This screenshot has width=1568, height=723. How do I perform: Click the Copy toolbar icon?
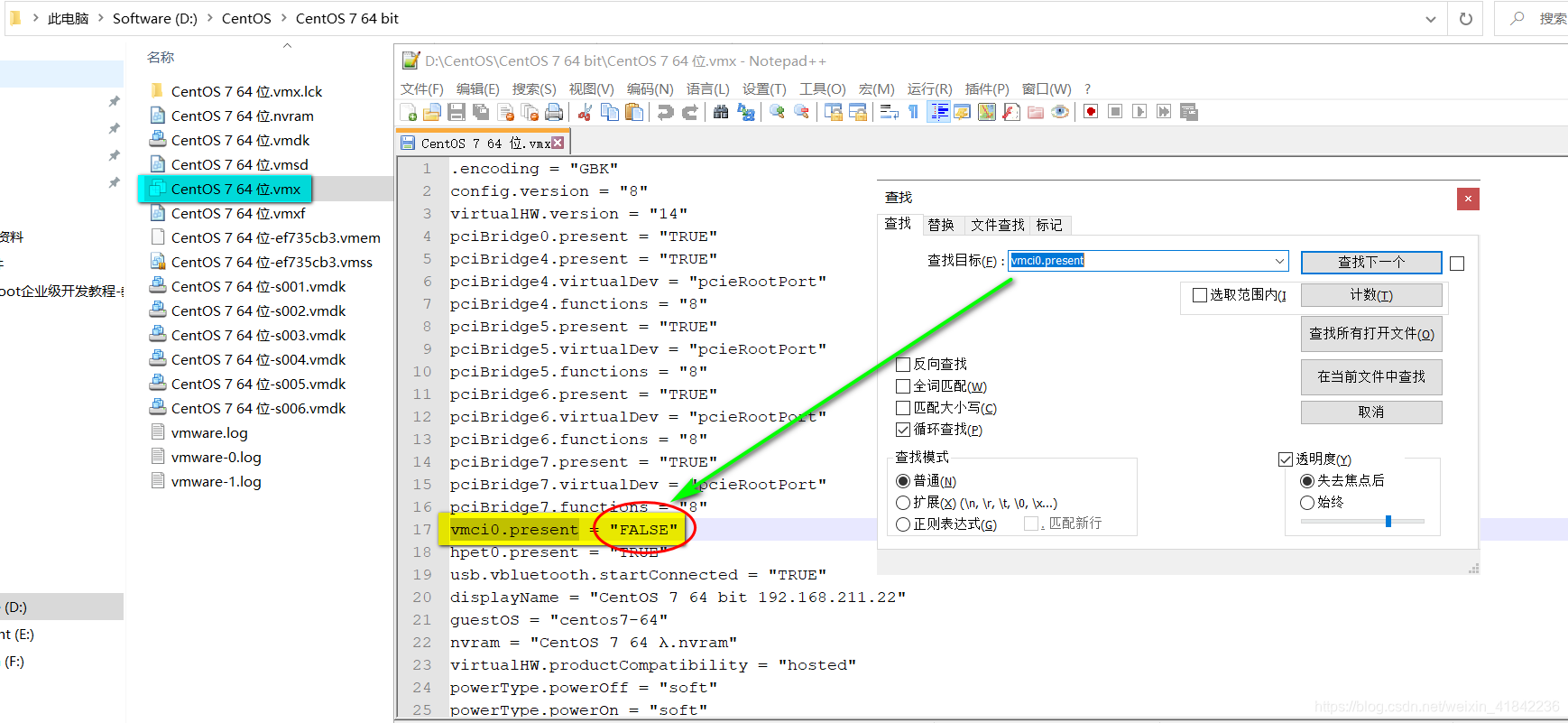610,112
